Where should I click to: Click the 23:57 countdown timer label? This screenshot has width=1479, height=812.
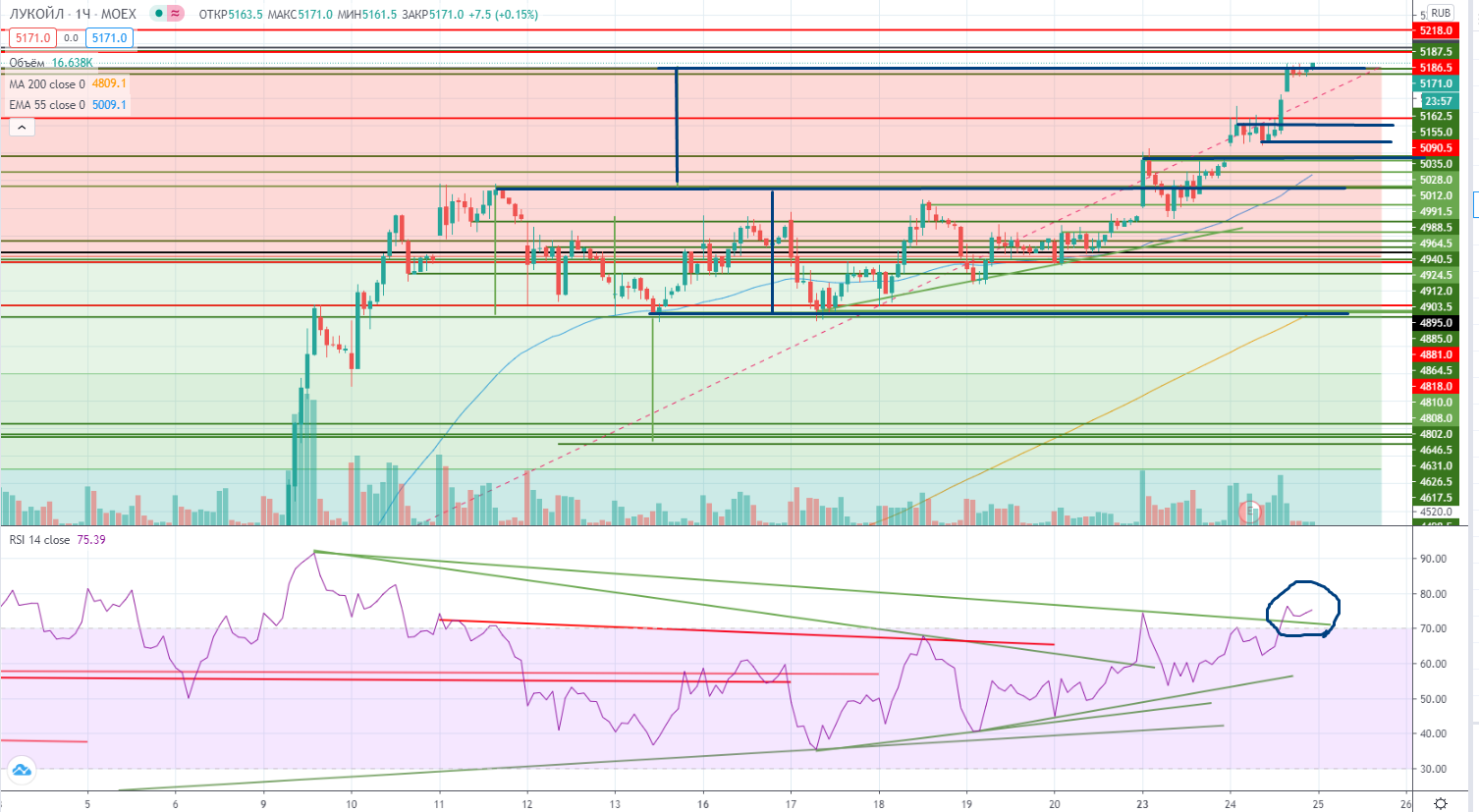tap(1437, 101)
